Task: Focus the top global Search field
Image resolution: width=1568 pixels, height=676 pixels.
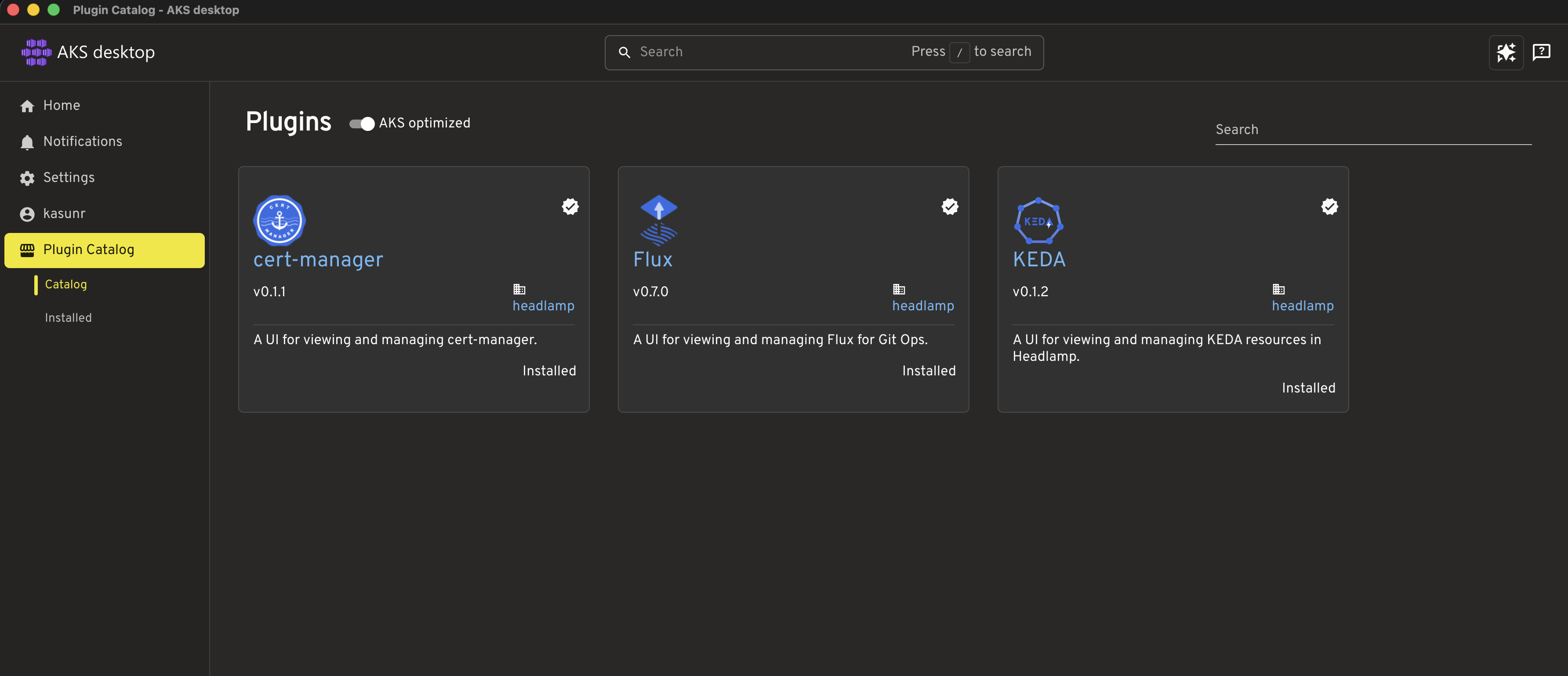Action: [x=824, y=52]
